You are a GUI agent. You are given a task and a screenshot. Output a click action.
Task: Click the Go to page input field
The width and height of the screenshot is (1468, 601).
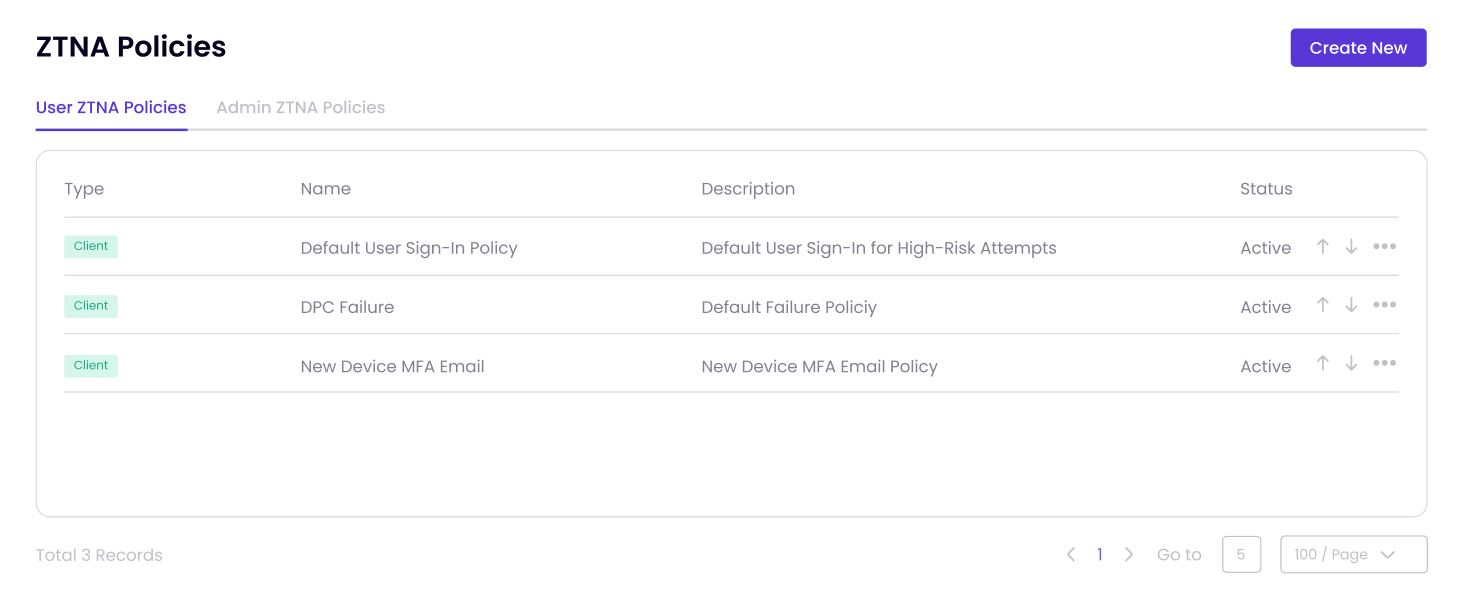point(1241,554)
